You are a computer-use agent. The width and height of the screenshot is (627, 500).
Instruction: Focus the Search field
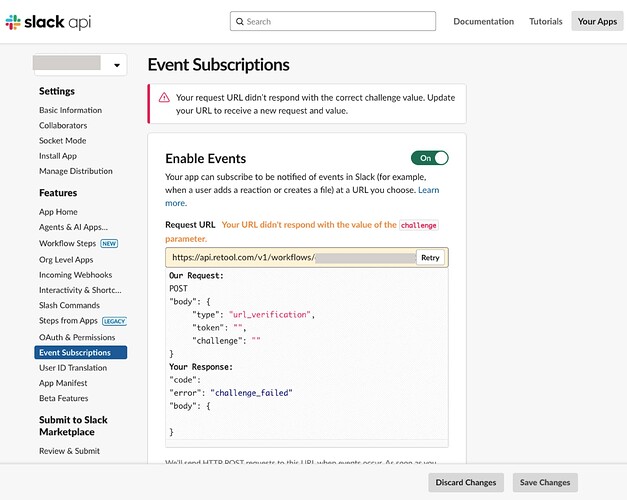pyautogui.click(x=333, y=21)
